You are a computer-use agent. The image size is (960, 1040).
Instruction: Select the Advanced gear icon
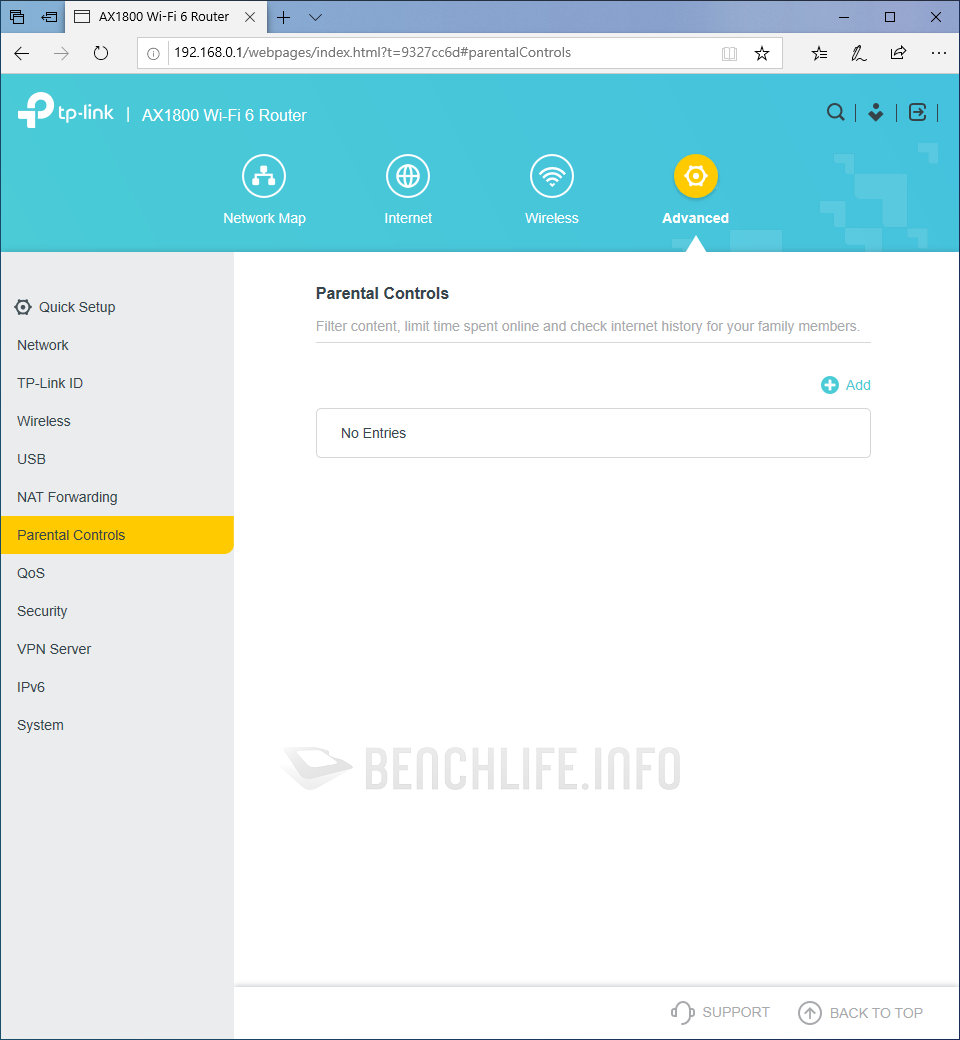tap(695, 176)
